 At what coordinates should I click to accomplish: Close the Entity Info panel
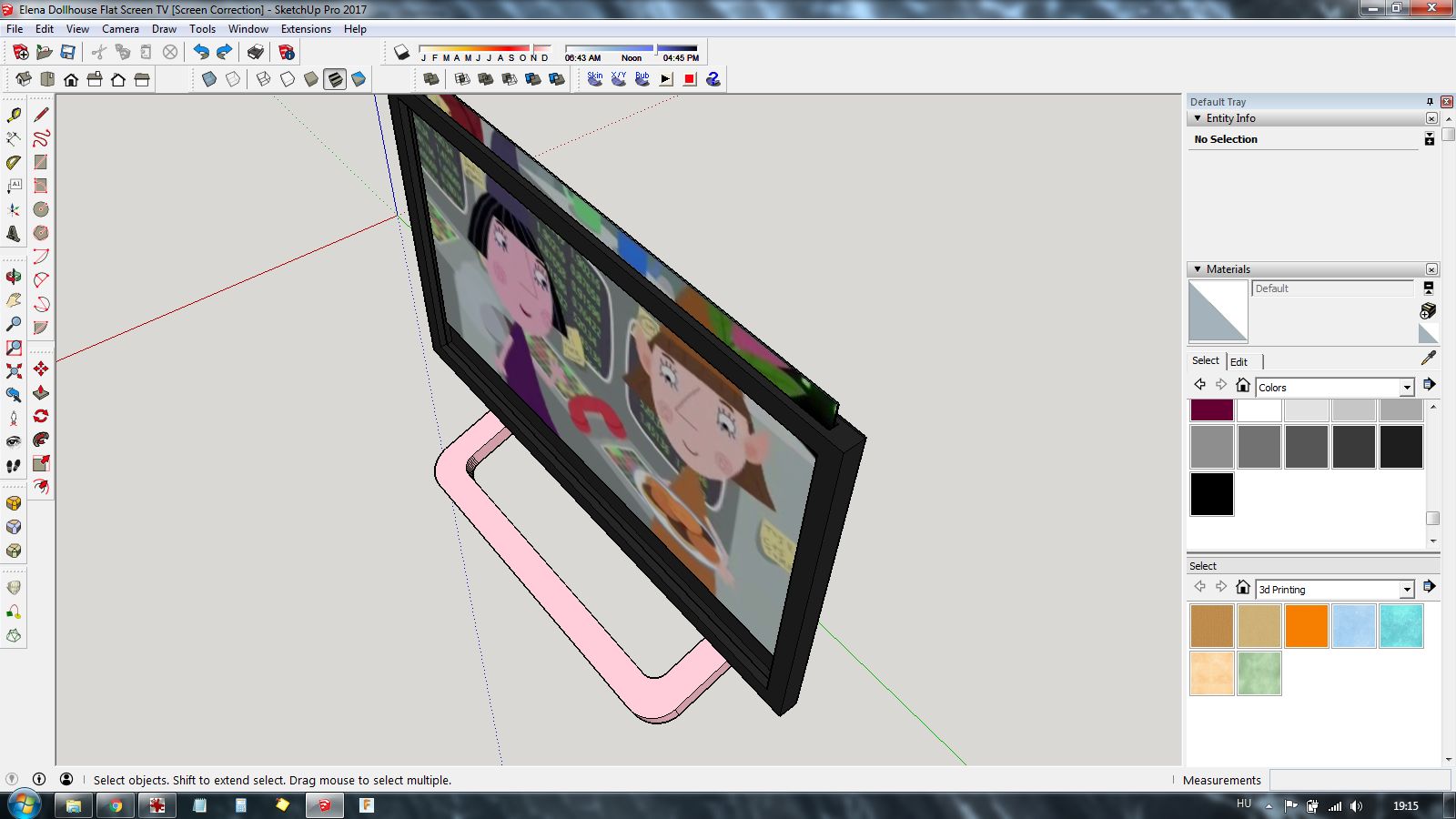pos(1431,118)
